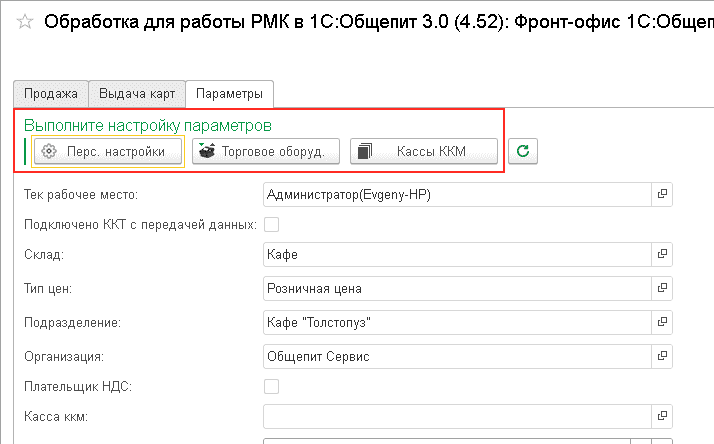Click open icon beside Тип цен field
The height and width of the screenshot is (444, 714).
tap(661, 289)
